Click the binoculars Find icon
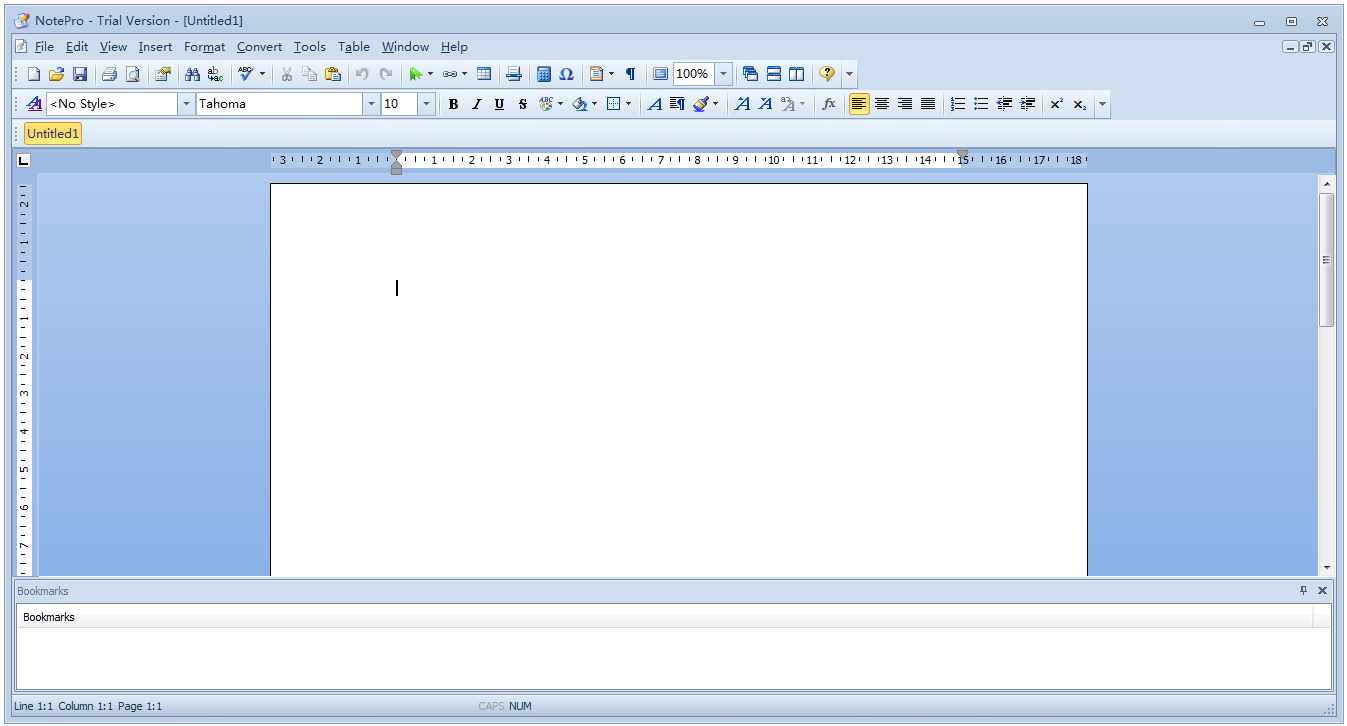This screenshot has width=1347, height=726. tap(192, 74)
